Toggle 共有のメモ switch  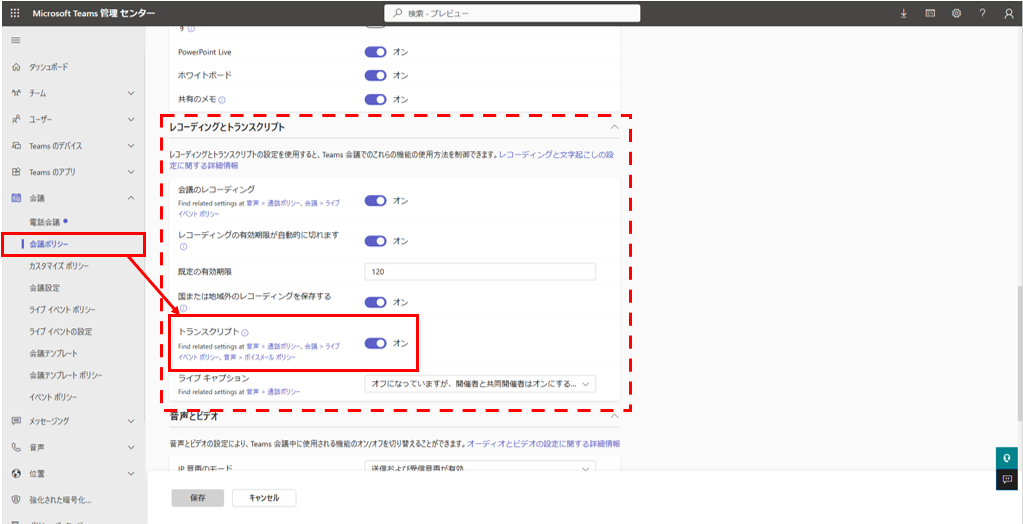click(376, 100)
